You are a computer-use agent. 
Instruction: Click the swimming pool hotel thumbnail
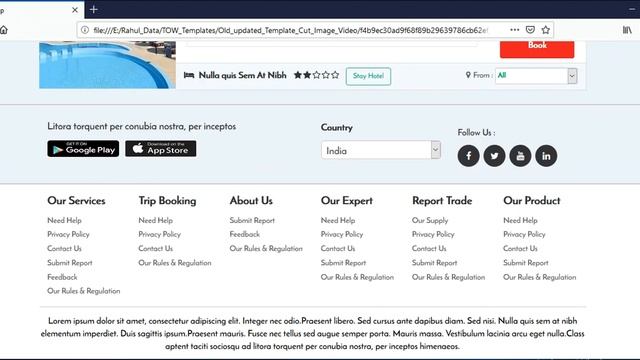(x=107, y=64)
